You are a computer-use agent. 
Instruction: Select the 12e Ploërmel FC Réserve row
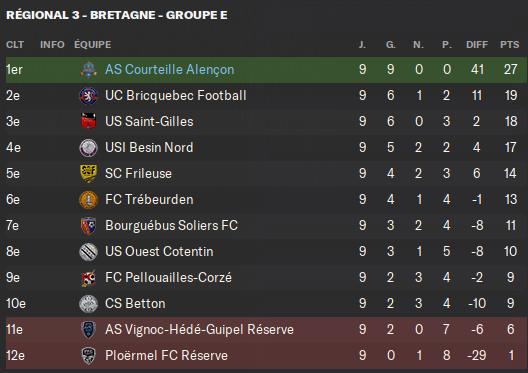267,356
